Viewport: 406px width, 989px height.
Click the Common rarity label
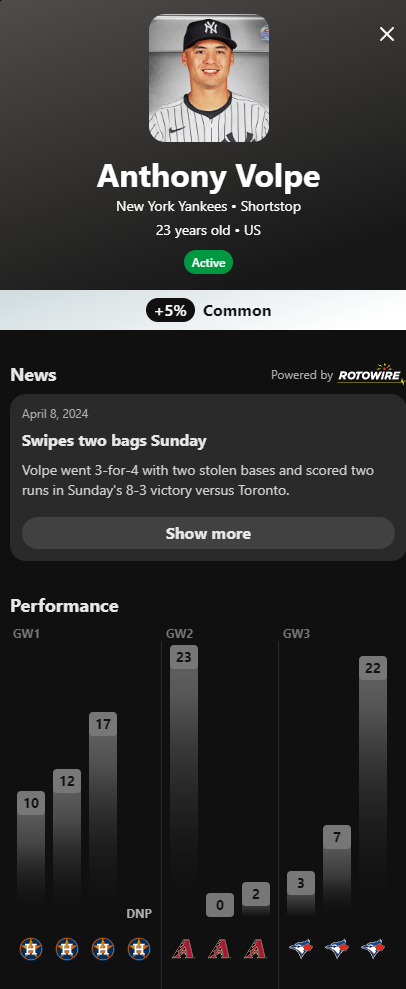pyautogui.click(x=237, y=310)
